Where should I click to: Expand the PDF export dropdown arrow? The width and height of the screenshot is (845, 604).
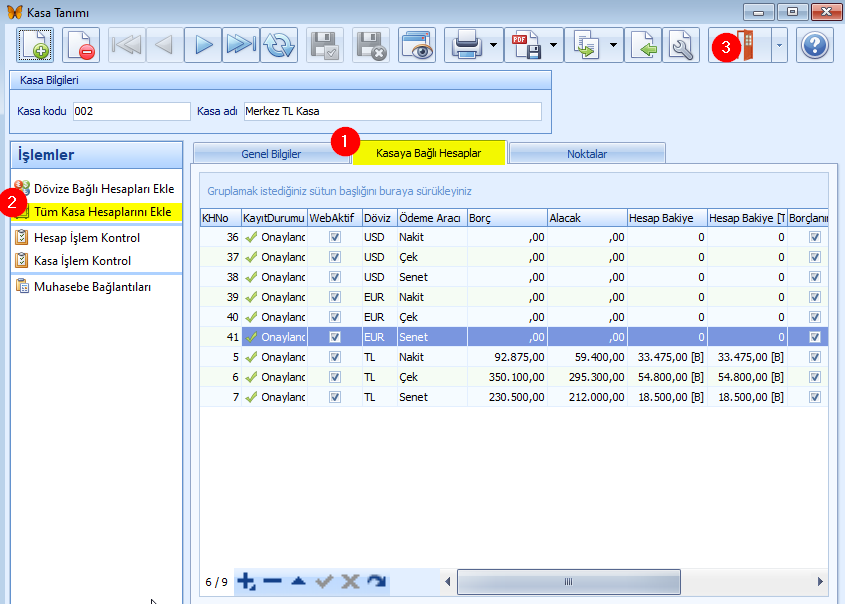(554, 45)
